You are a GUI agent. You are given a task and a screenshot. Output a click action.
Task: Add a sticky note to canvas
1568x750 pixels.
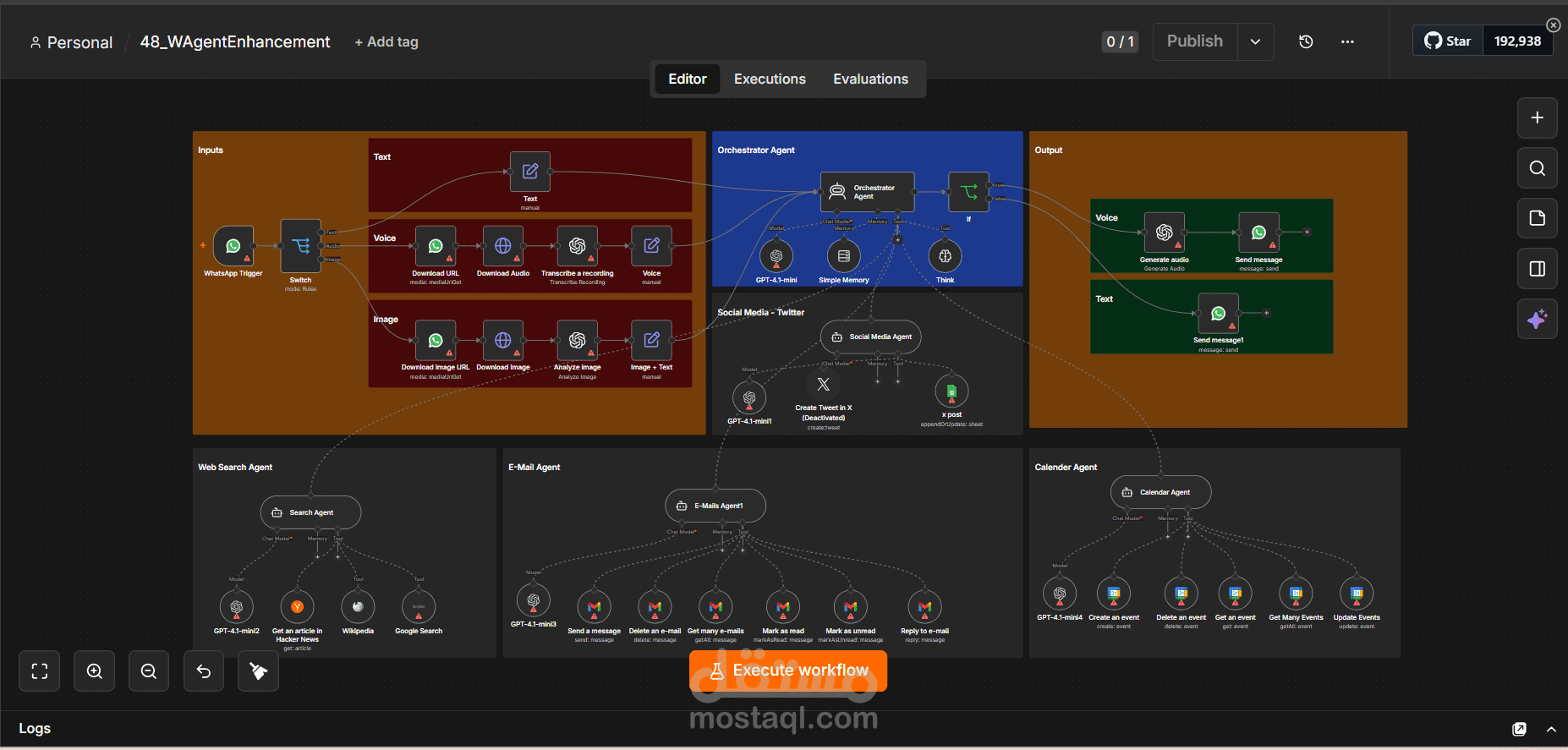tap(1538, 218)
